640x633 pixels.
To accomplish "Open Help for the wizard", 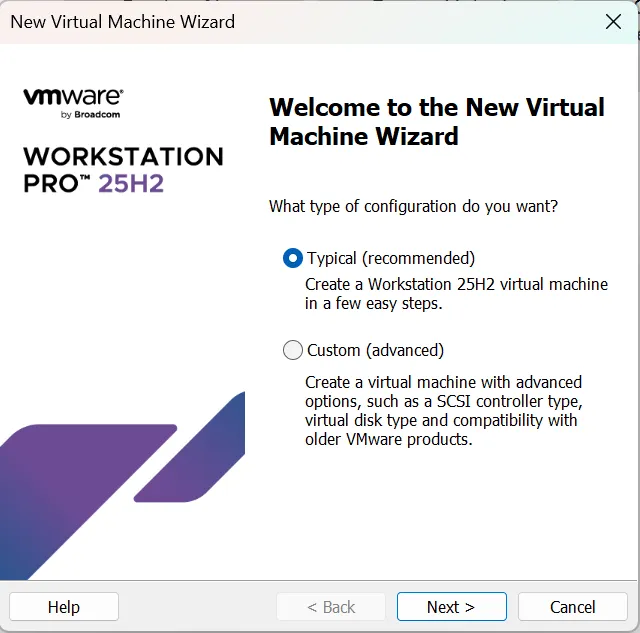I will click(64, 607).
